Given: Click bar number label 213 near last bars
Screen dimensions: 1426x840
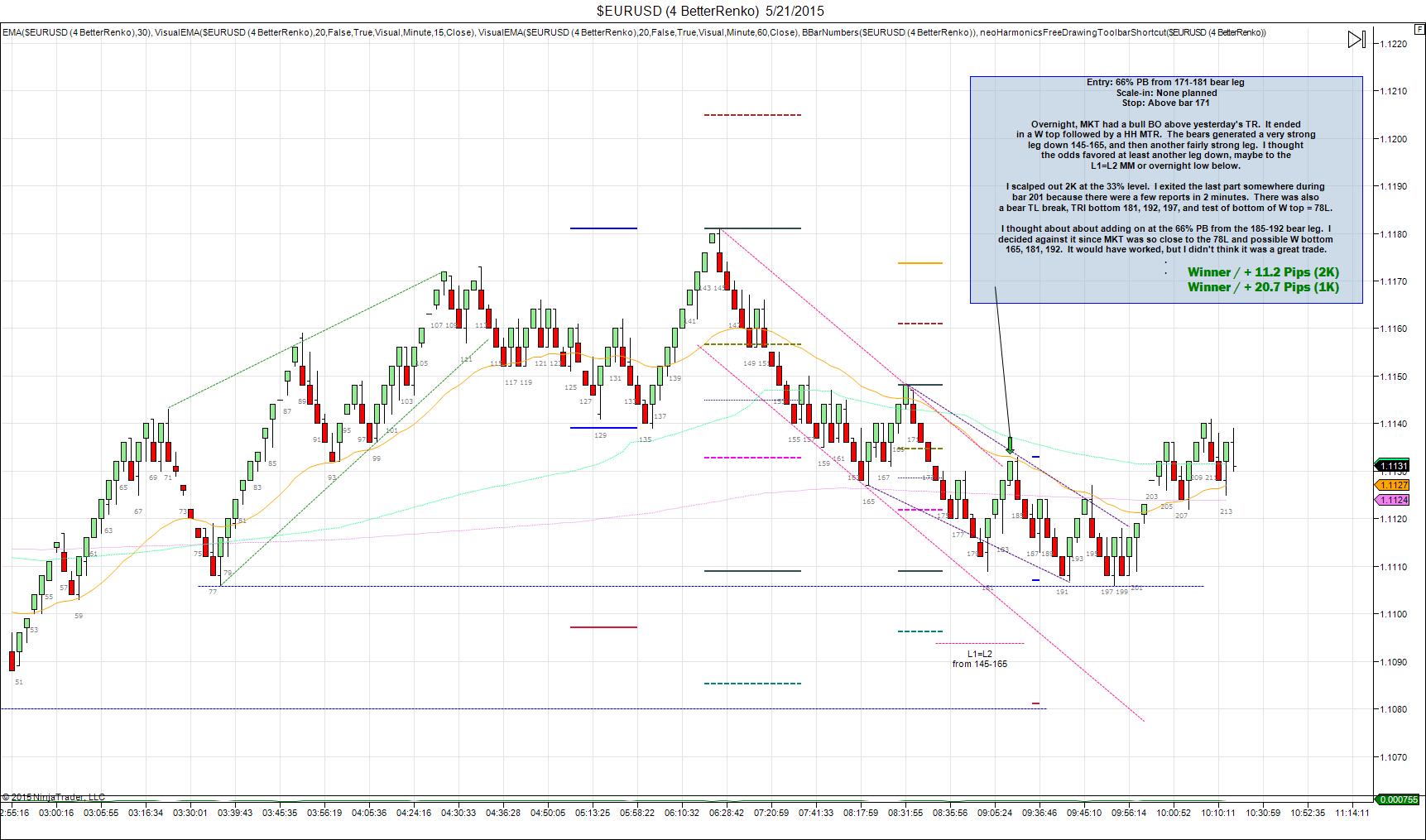Looking at the screenshot, I should coord(1226,511).
